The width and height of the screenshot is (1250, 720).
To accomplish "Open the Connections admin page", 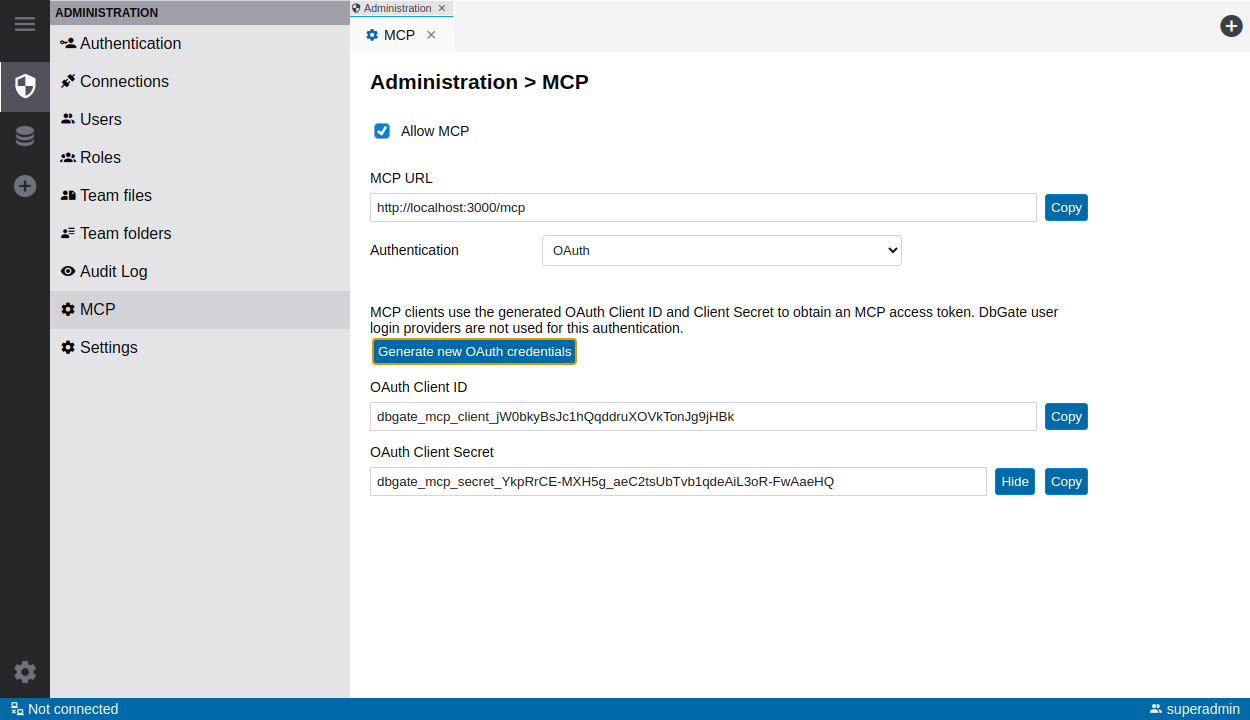I will point(200,81).
